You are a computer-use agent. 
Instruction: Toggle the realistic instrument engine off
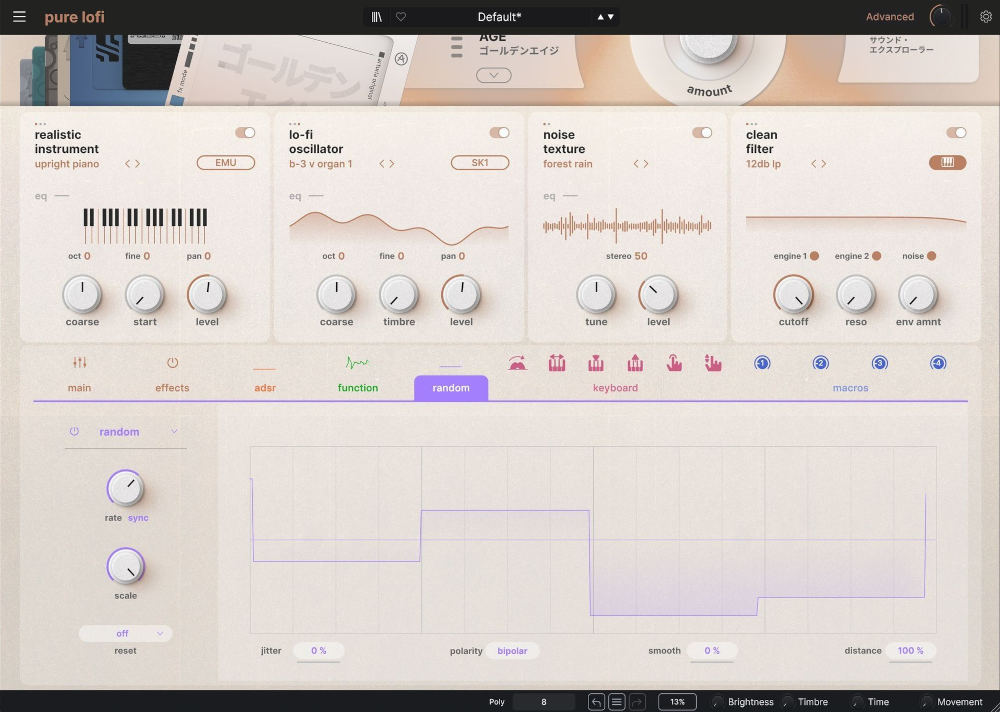point(245,133)
